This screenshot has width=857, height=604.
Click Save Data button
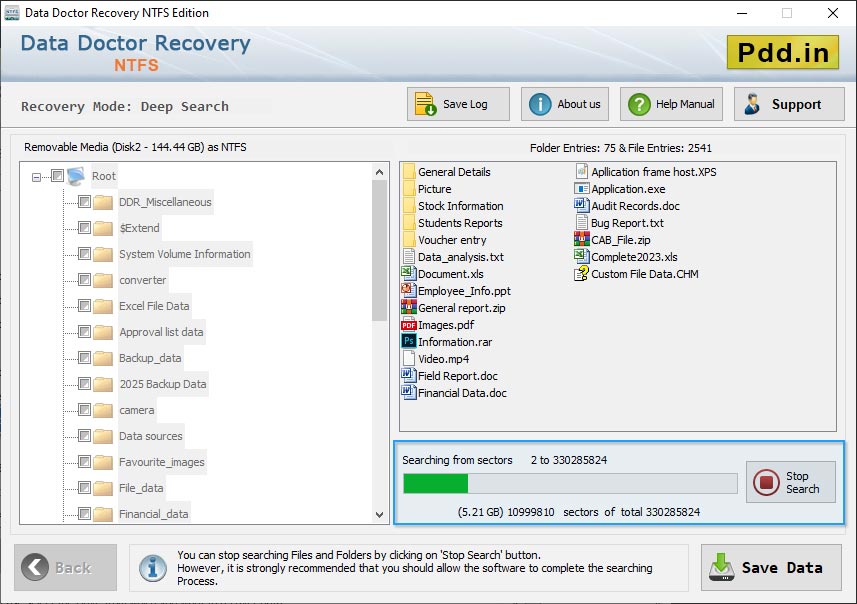tap(771, 567)
